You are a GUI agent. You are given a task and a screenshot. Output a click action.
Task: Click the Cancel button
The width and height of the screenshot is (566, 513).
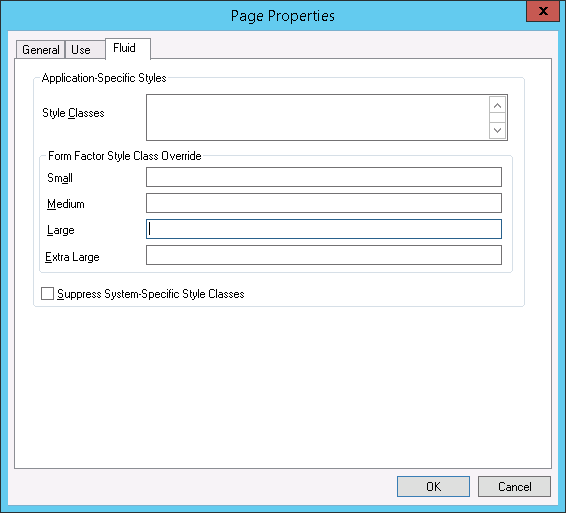pos(514,486)
